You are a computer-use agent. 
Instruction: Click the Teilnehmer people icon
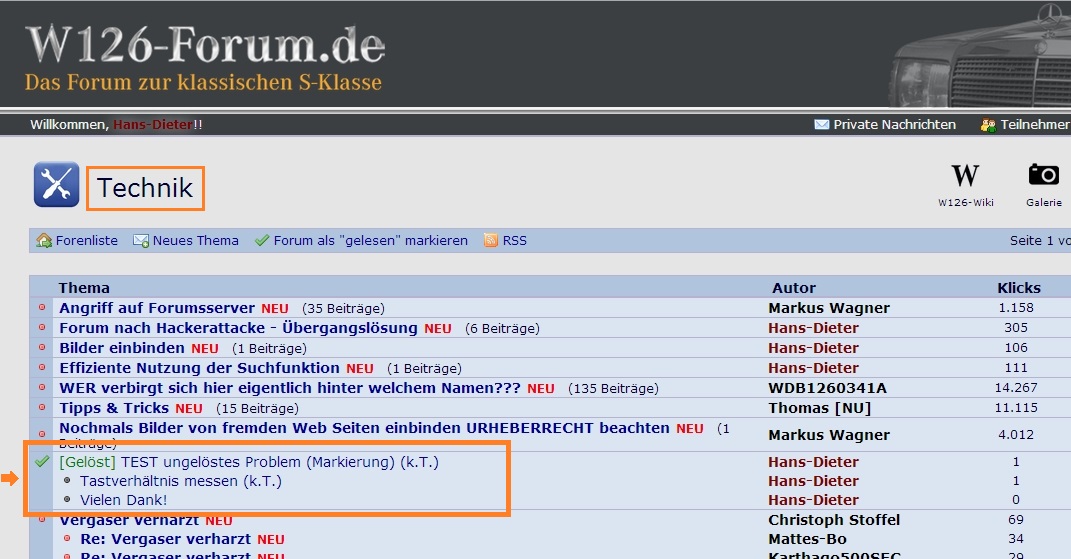[988, 125]
